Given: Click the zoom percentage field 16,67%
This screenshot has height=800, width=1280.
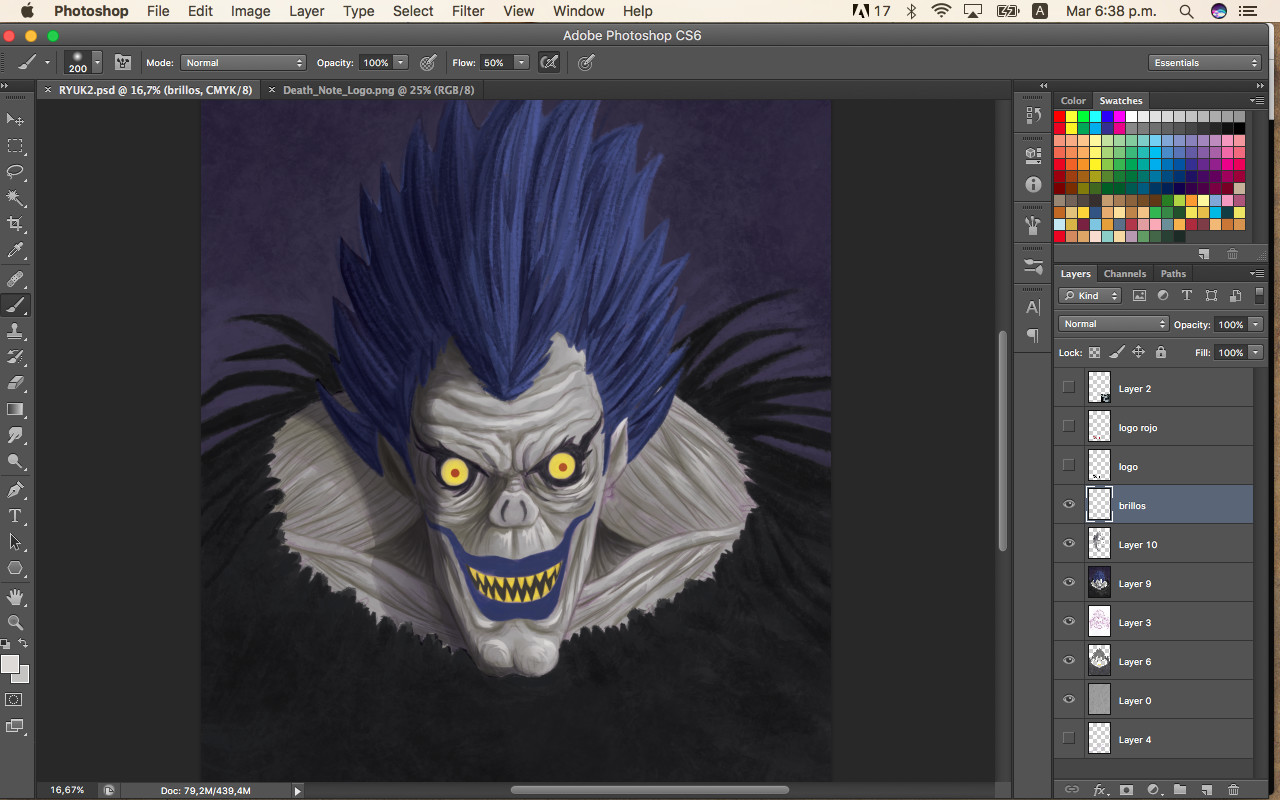Looking at the screenshot, I should [68, 790].
